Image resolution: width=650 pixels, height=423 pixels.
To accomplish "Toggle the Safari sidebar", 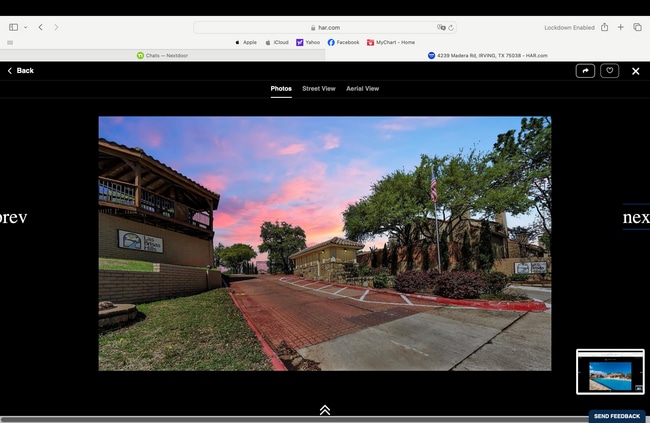I will pyautogui.click(x=13, y=27).
